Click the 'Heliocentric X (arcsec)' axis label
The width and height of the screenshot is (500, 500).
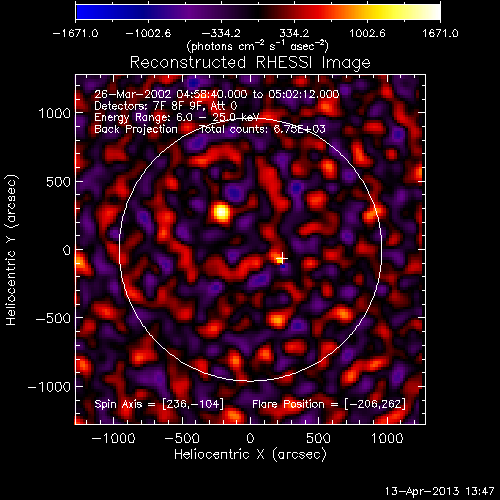250,454
